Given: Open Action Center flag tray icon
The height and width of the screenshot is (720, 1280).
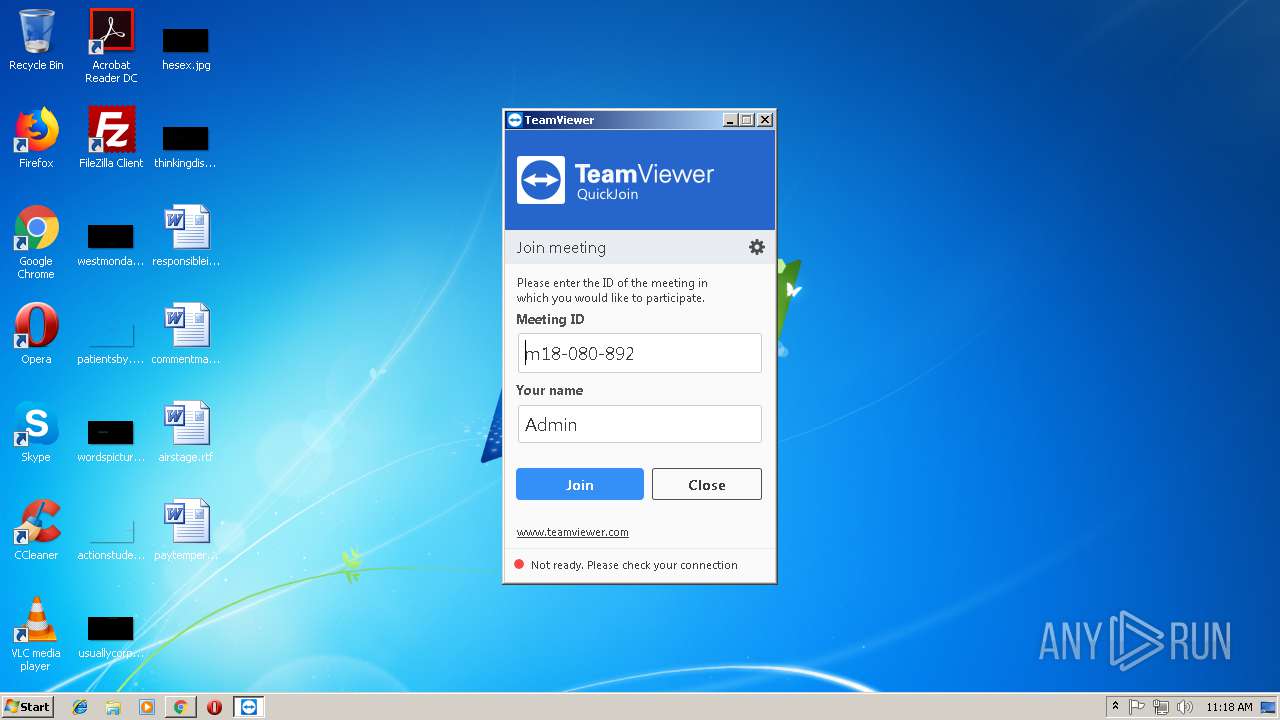Looking at the screenshot, I should click(1137, 707).
